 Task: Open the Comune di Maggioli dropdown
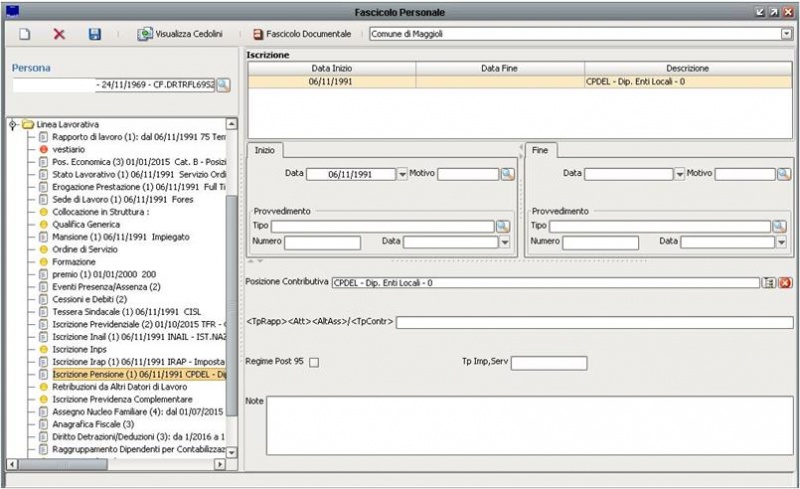click(786, 34)
